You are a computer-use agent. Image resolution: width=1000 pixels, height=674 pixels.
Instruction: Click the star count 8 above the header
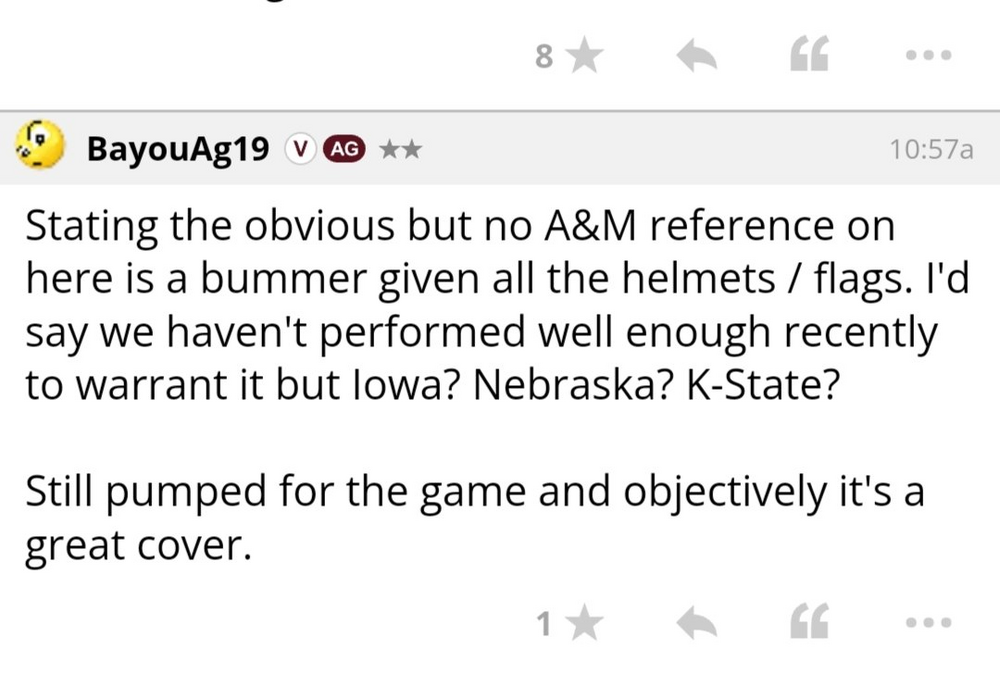point(543,58)
